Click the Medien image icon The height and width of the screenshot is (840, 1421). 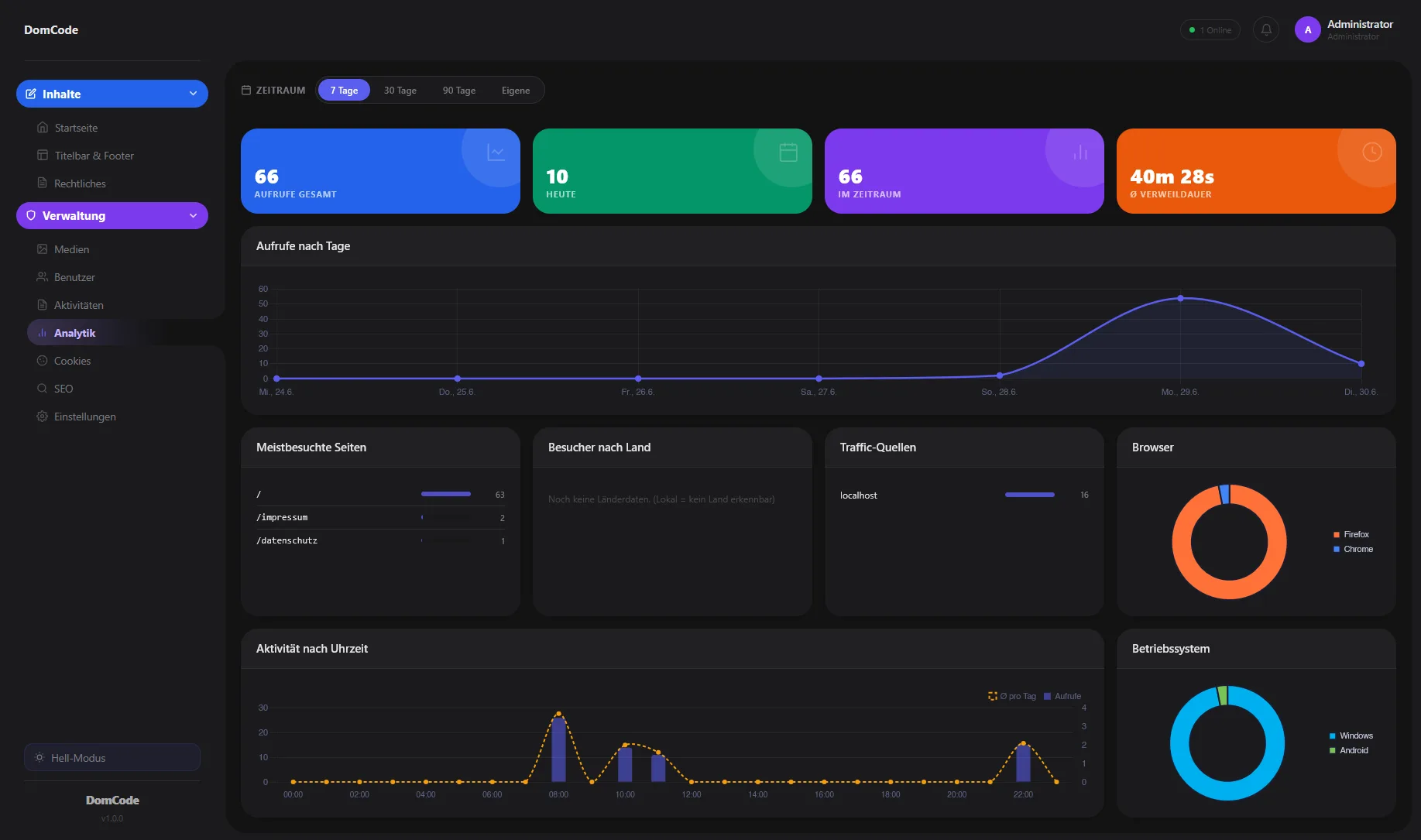(43, 249)
